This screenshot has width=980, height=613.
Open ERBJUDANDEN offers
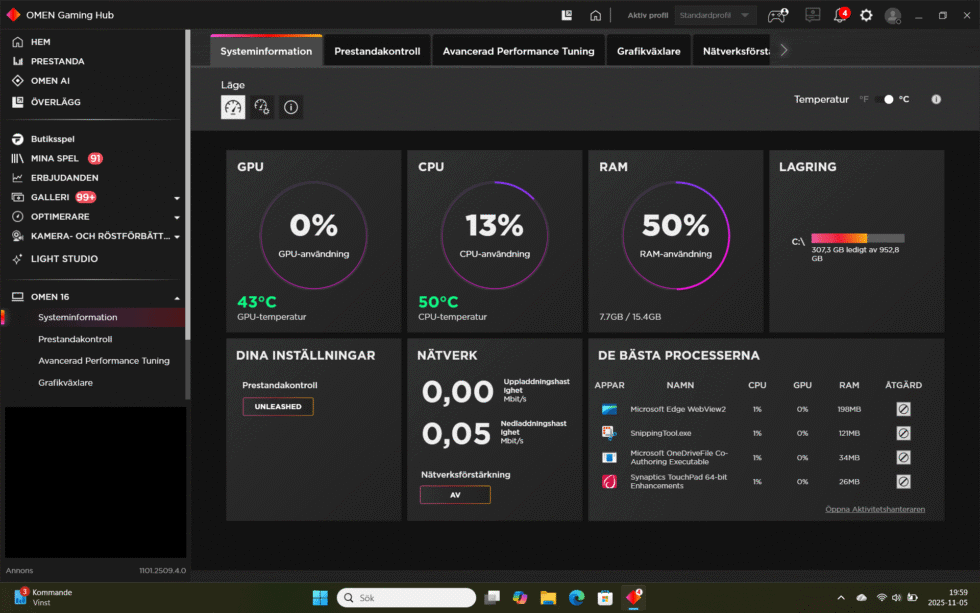(x=64, y=177)
